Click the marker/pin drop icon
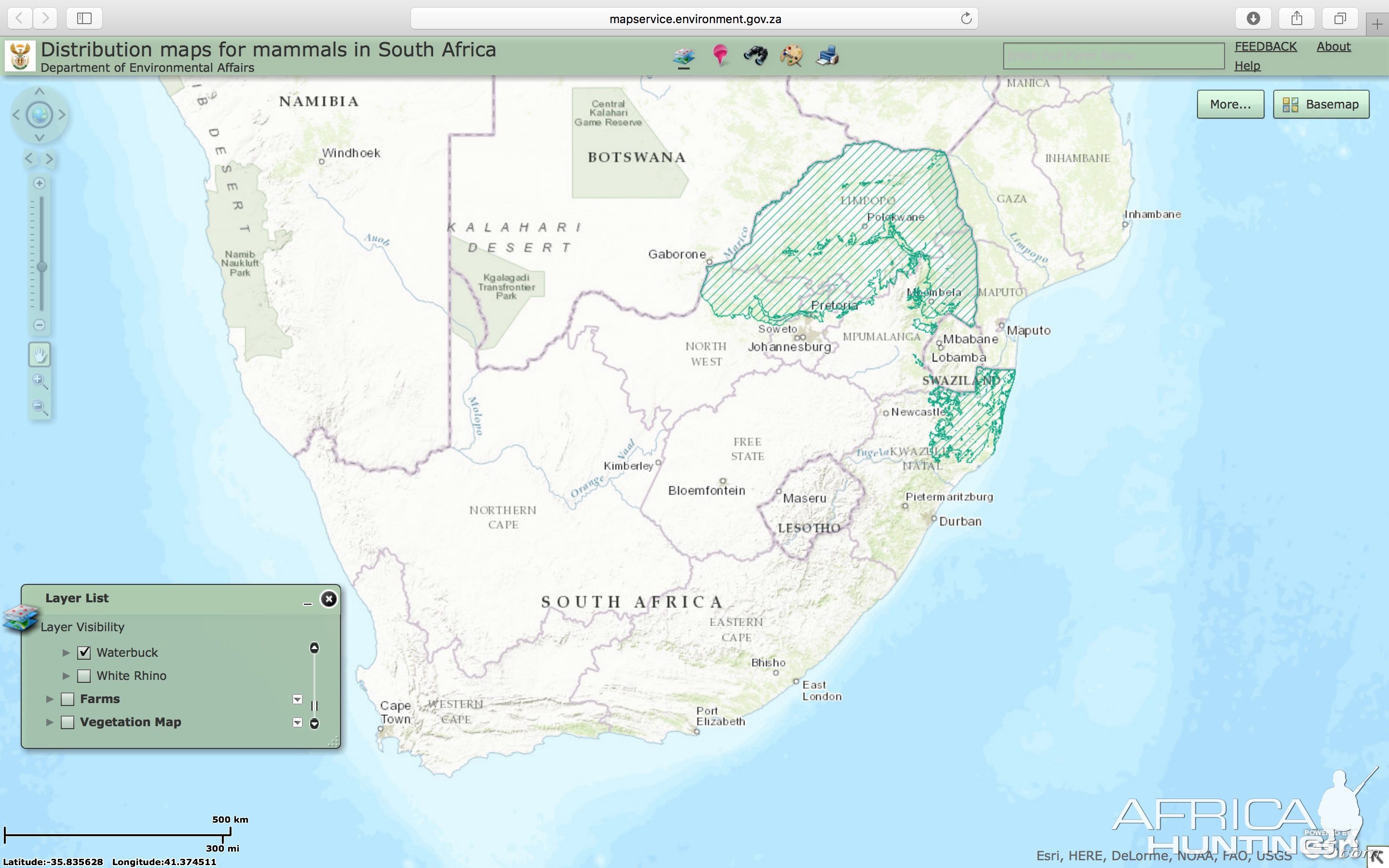 click(720, 55)
